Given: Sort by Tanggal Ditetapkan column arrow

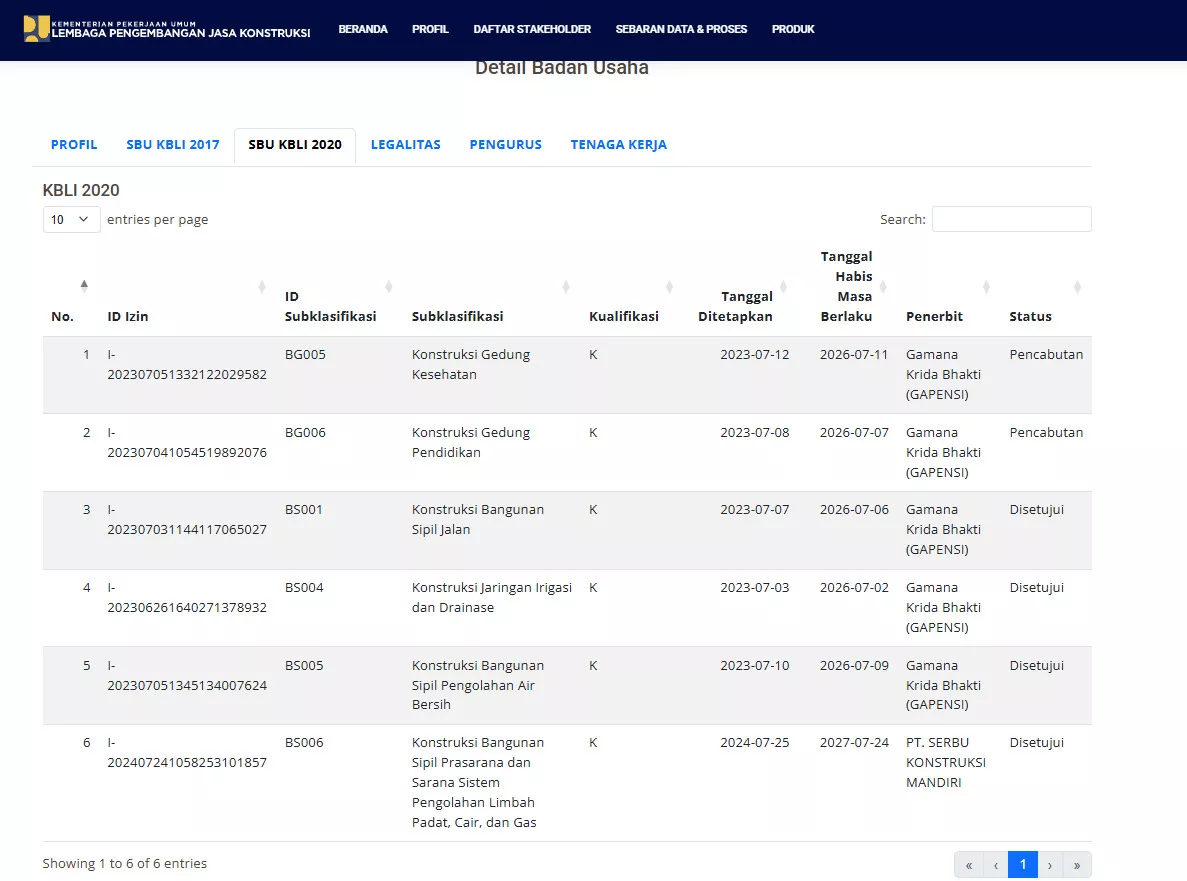Looking at the screenshot, I should click(783, 287).
